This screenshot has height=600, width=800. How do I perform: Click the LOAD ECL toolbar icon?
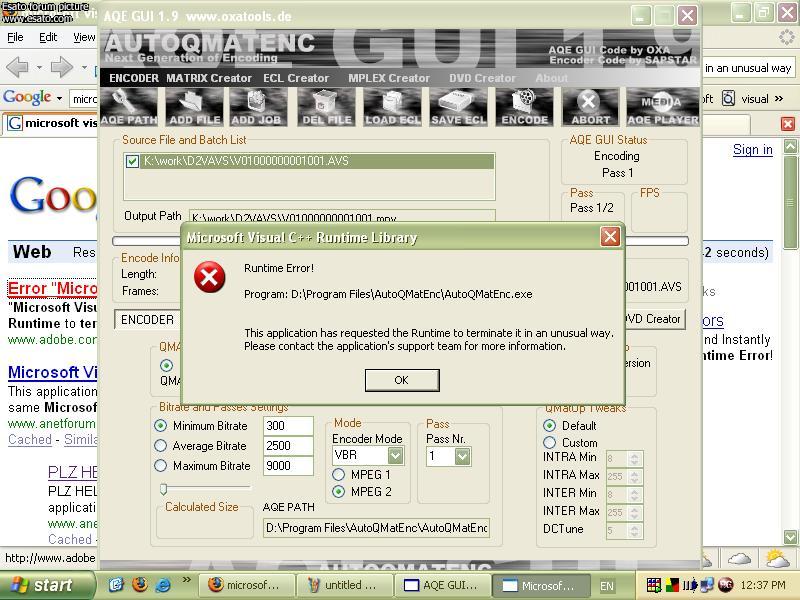[x=393, y=107]
